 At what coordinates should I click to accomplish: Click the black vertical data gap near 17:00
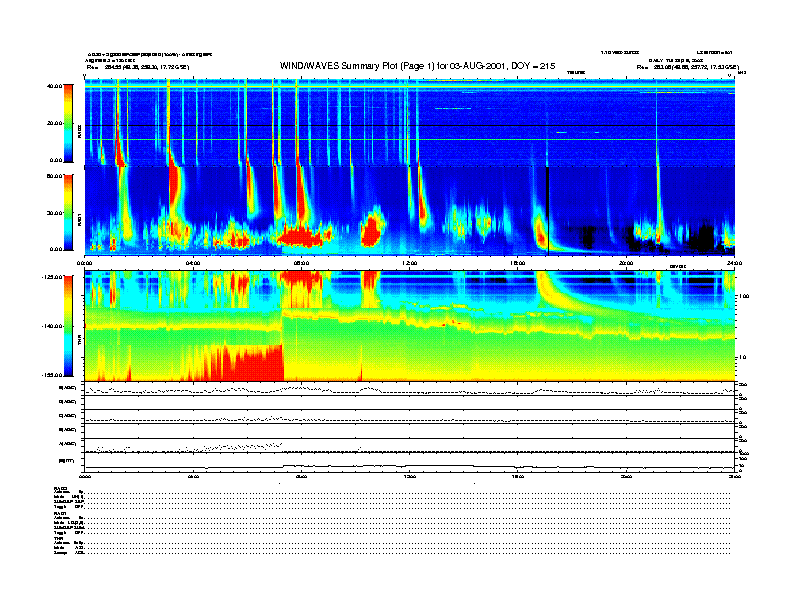coord(548,211)
